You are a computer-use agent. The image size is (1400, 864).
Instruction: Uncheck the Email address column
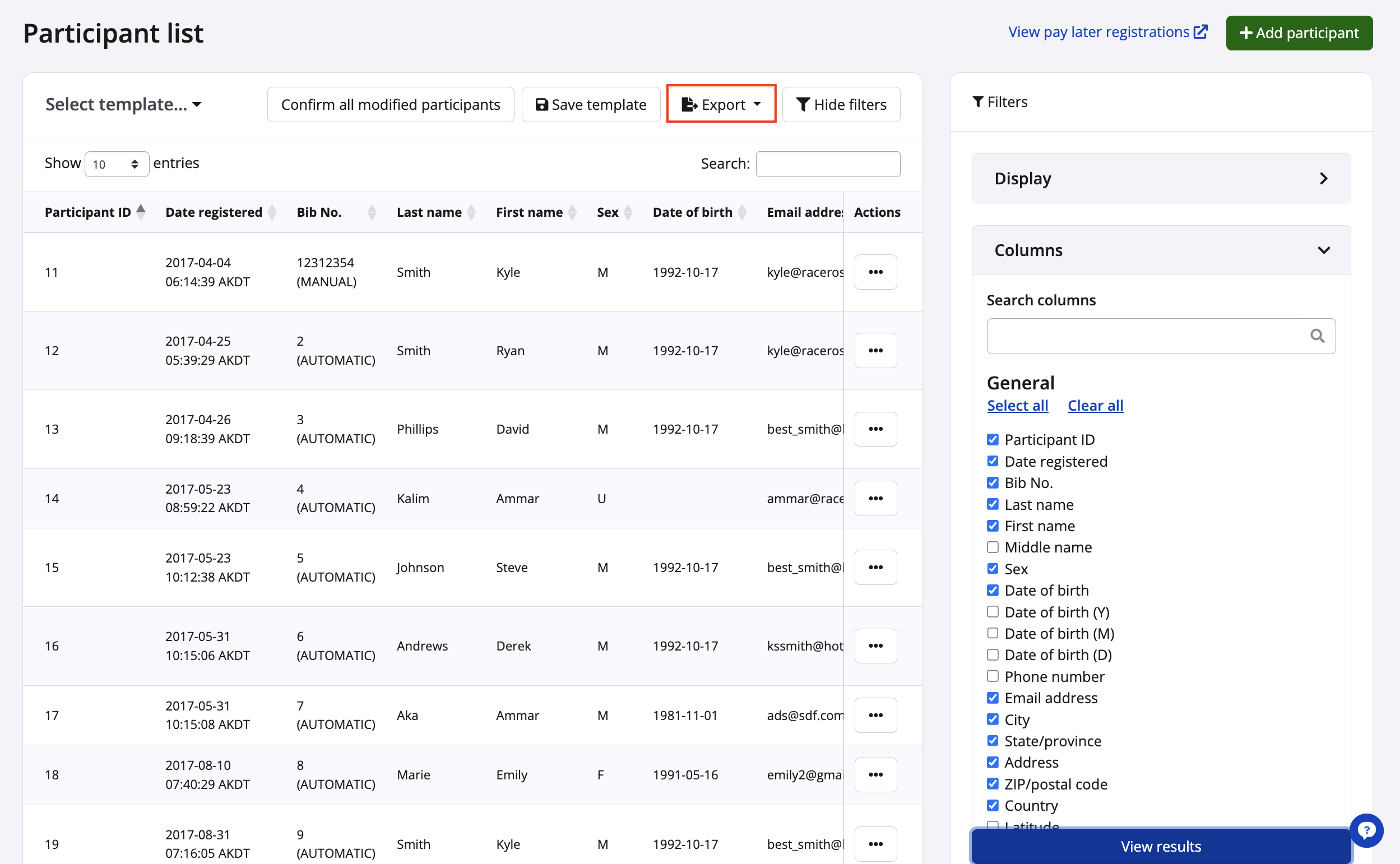[x=993, y=698]
